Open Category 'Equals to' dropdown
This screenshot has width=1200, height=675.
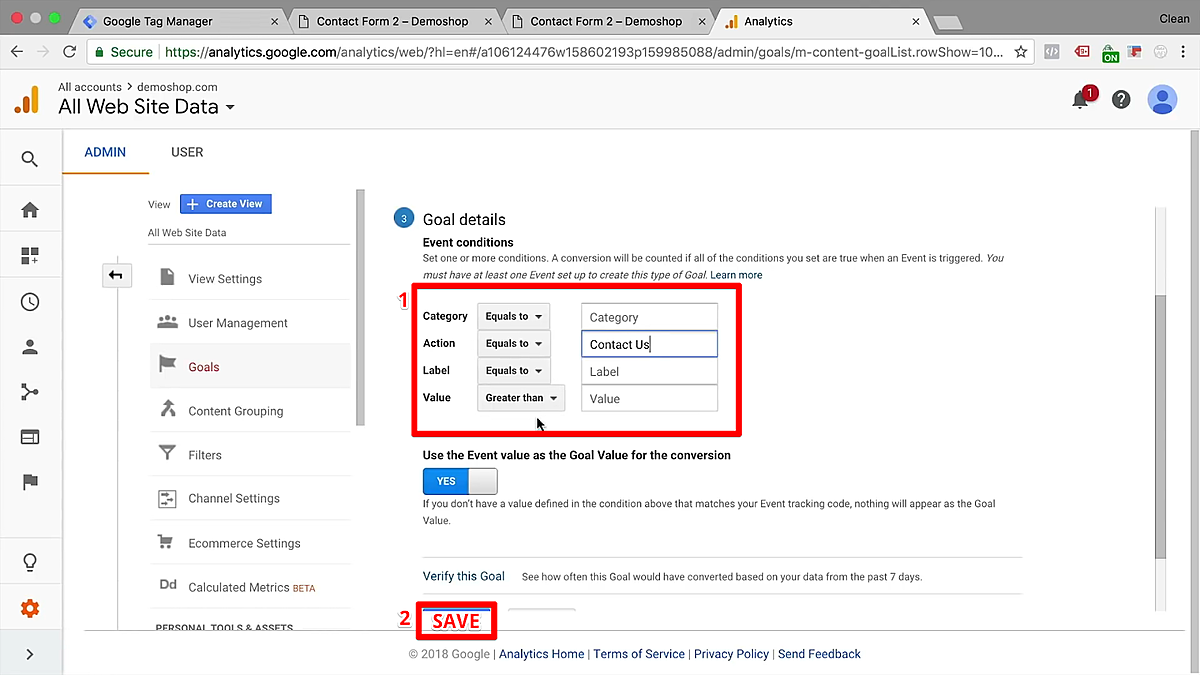[x=514, y=317]
